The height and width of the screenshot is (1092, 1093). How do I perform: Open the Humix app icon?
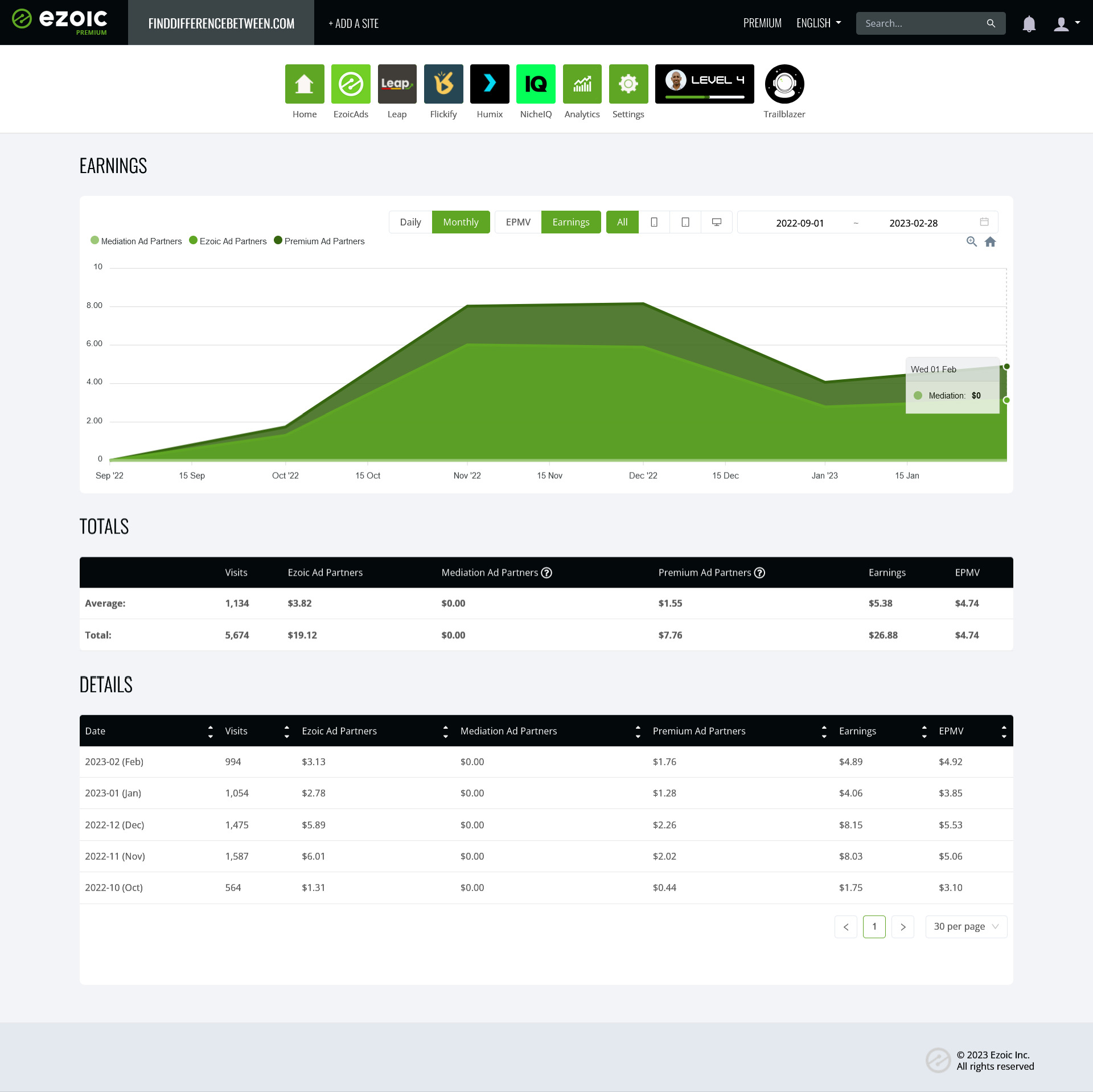(490, 84)
